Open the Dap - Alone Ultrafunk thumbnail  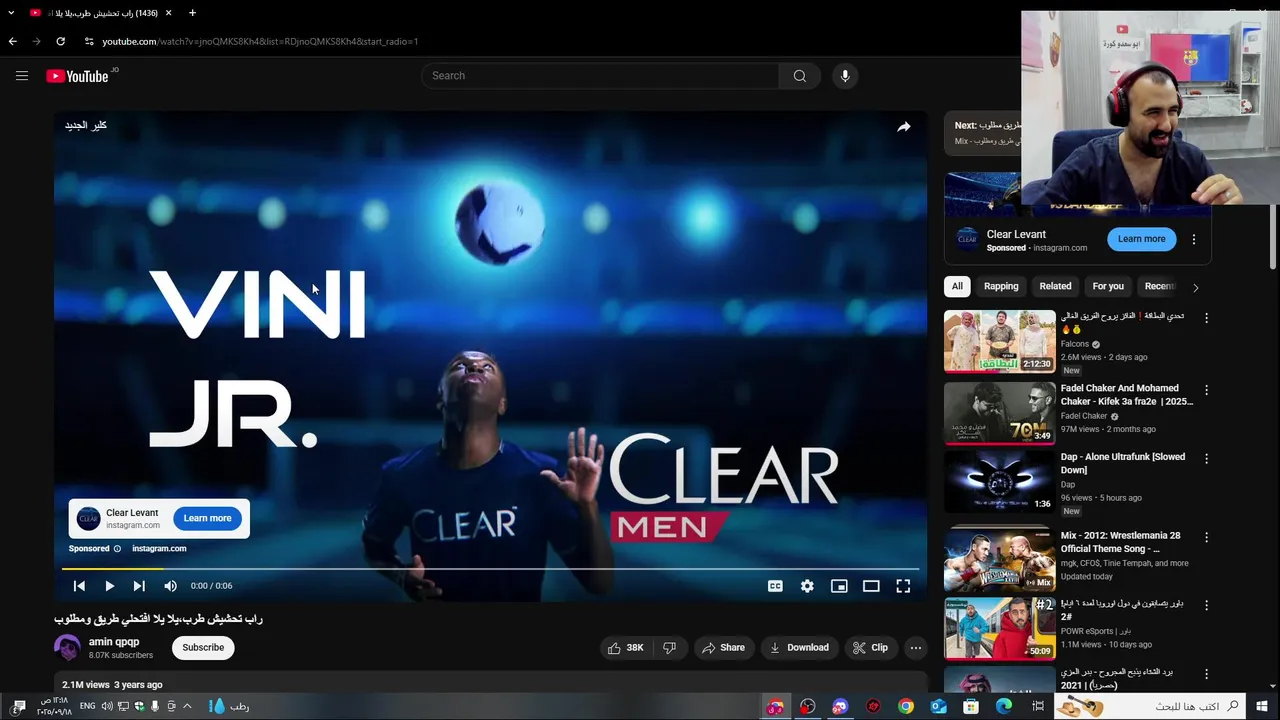click(1000, 481)
